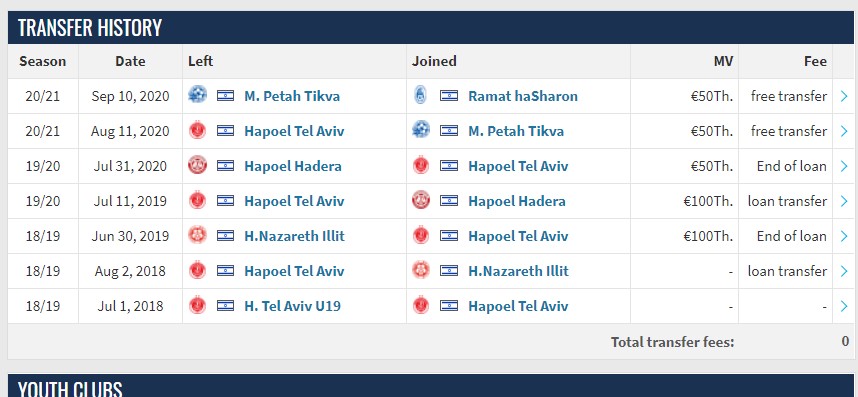Click Hapoel Hadera crest in Joined column
The image size is (858, 397).
(421, 200)
